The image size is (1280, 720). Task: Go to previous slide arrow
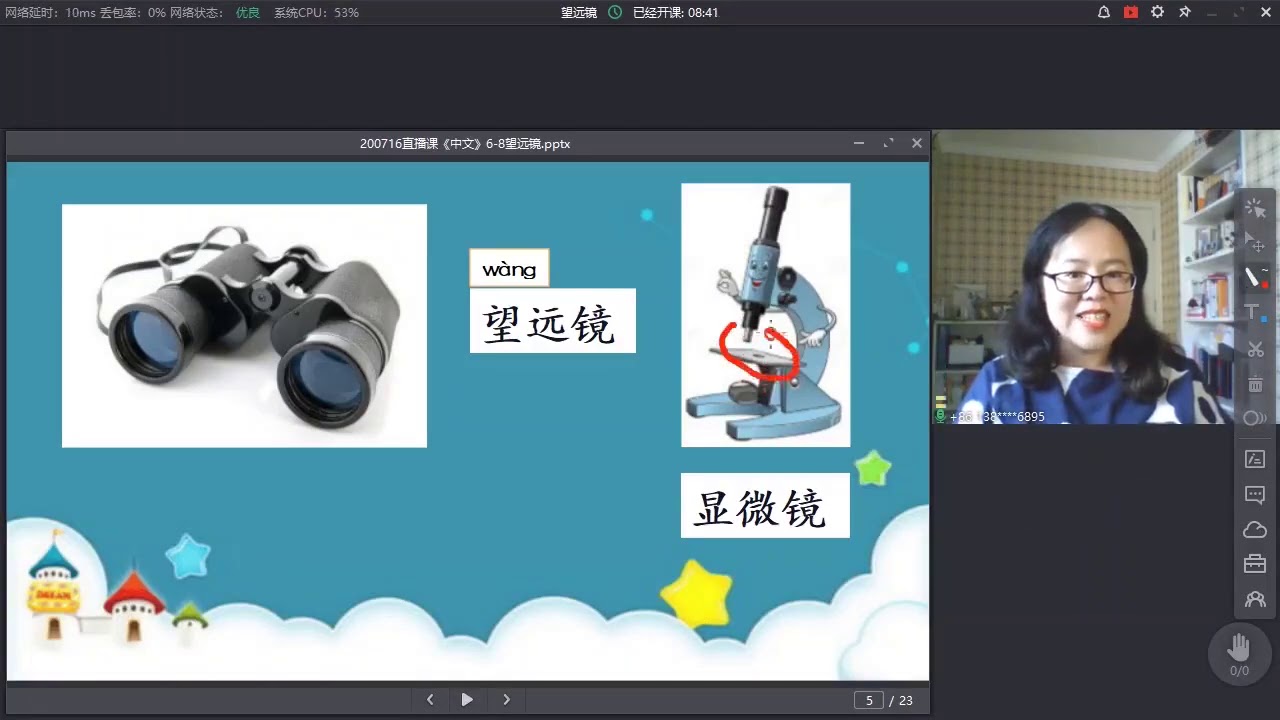click(430, 700)
